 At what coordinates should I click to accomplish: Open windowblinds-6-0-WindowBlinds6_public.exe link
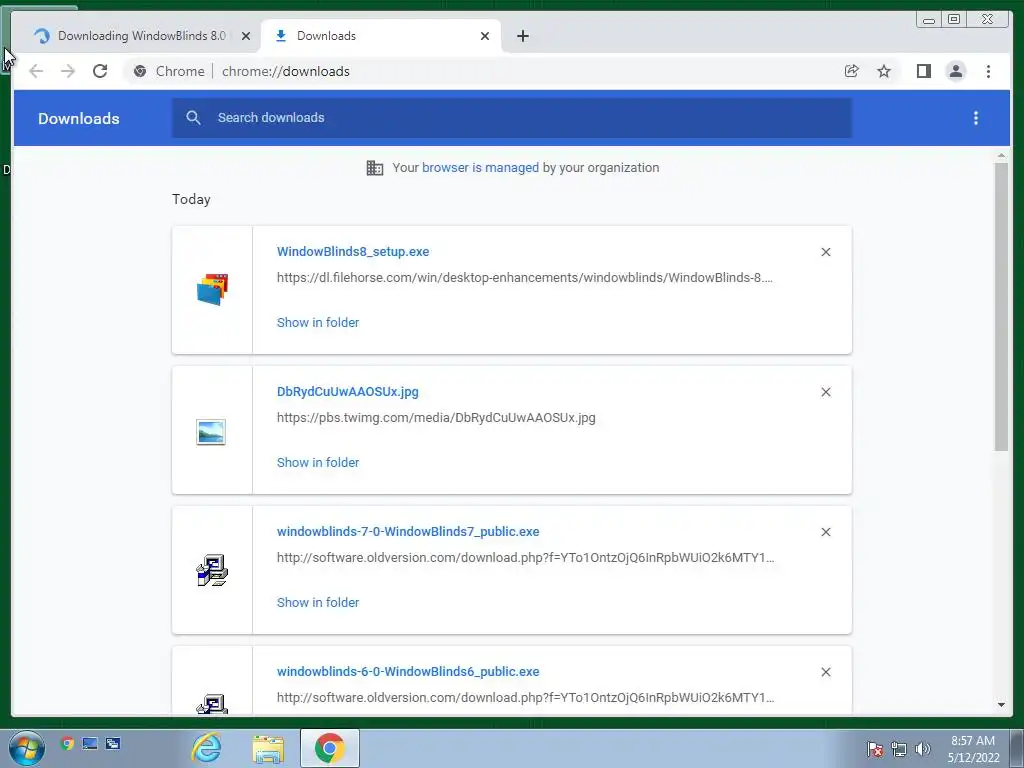coord(408,671)
